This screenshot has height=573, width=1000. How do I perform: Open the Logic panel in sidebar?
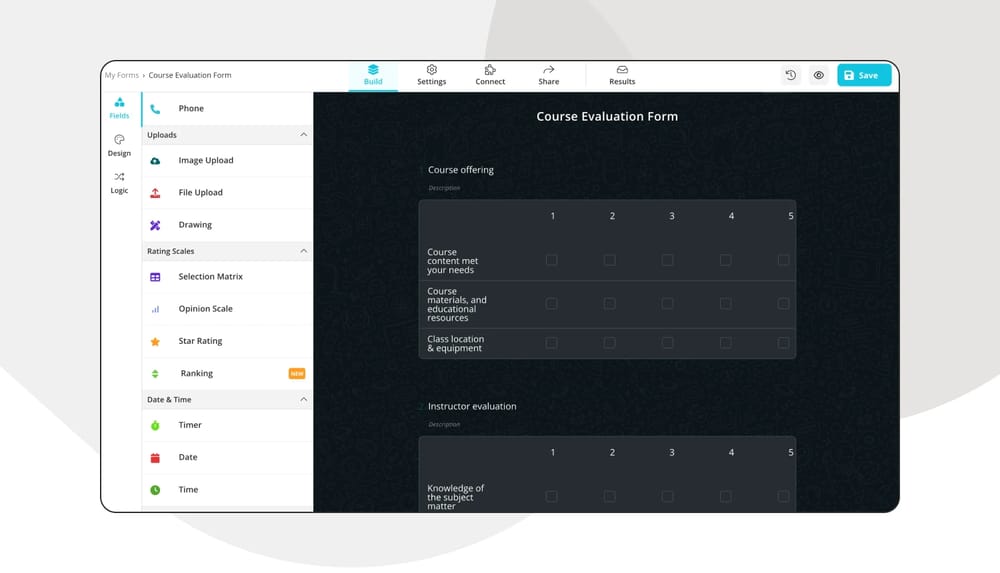point(119,183)
